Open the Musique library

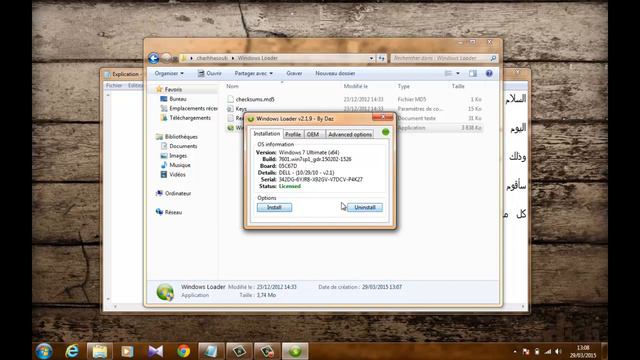tap(180, 165)
